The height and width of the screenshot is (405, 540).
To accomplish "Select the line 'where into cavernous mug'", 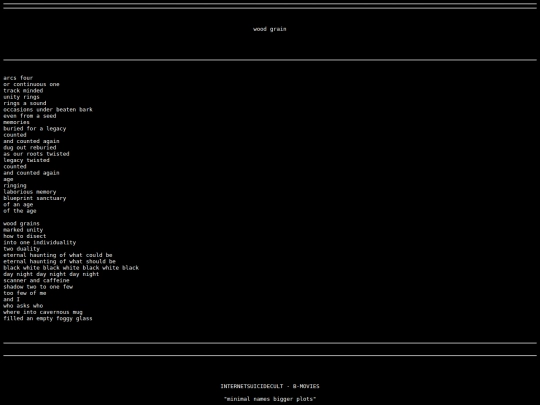I will 43,312.
